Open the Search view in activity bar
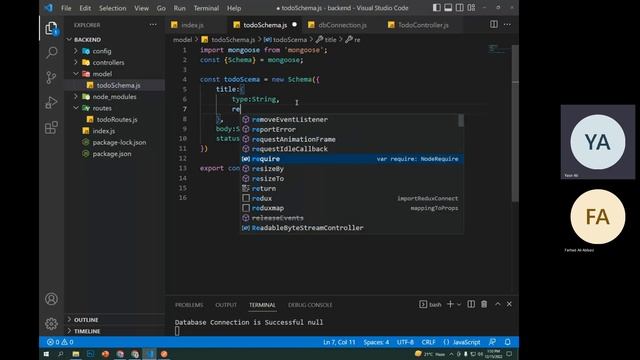 (x=51, y=52)
